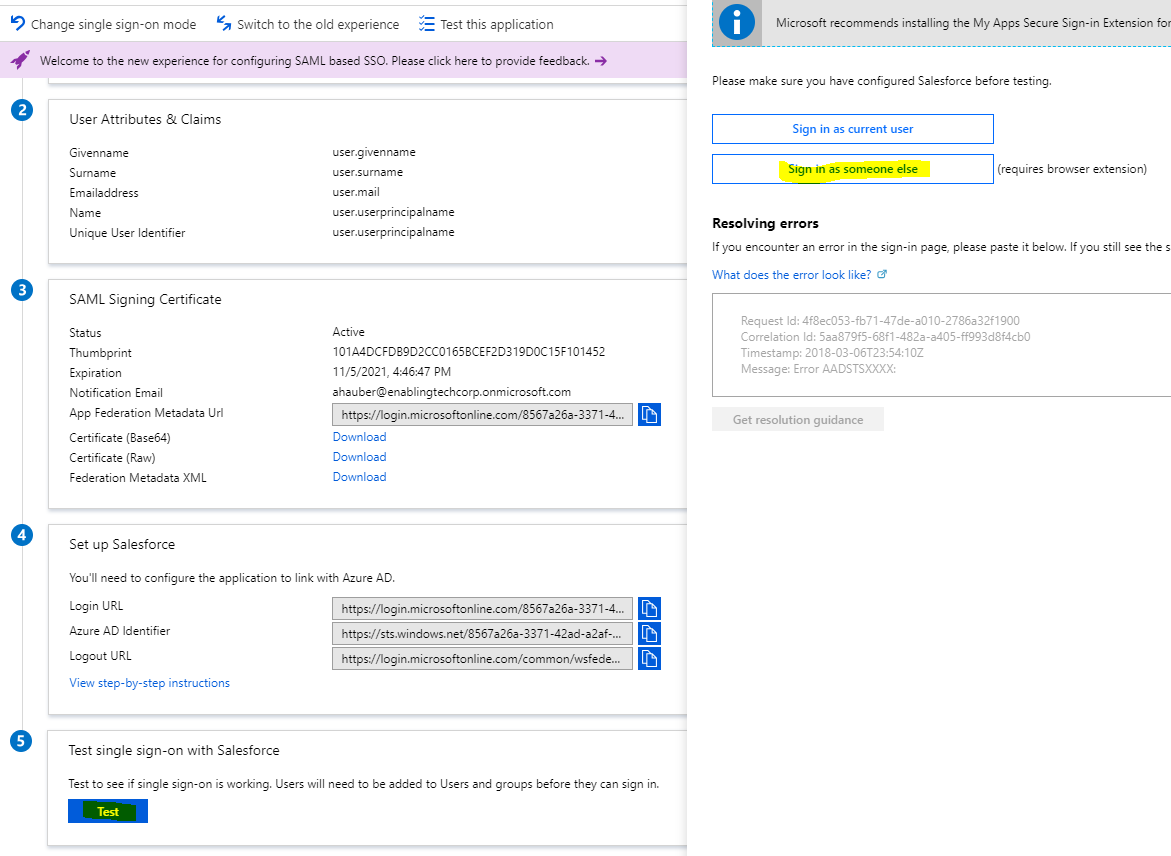Click the external link icon beside the error question
The width and height of the screenshot is (1171, 856).
(881, 274)
